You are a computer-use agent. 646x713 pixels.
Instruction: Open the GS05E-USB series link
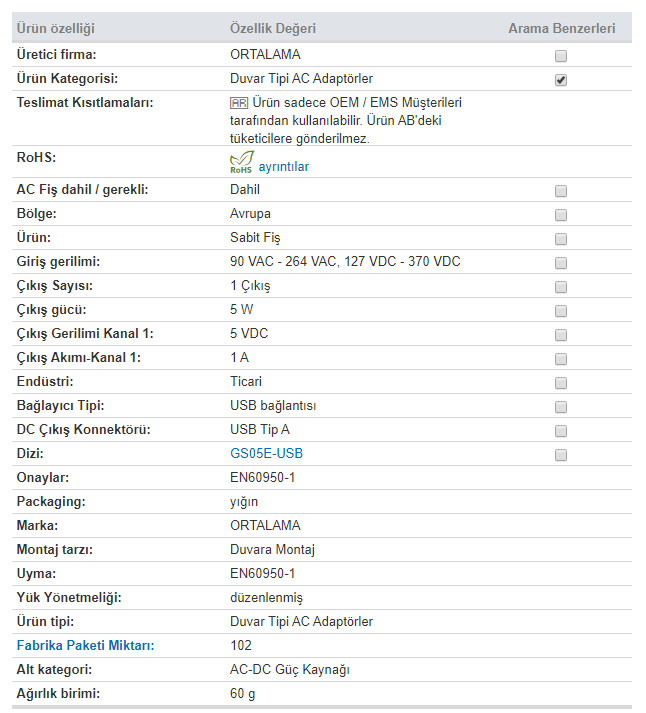point(266,454)
